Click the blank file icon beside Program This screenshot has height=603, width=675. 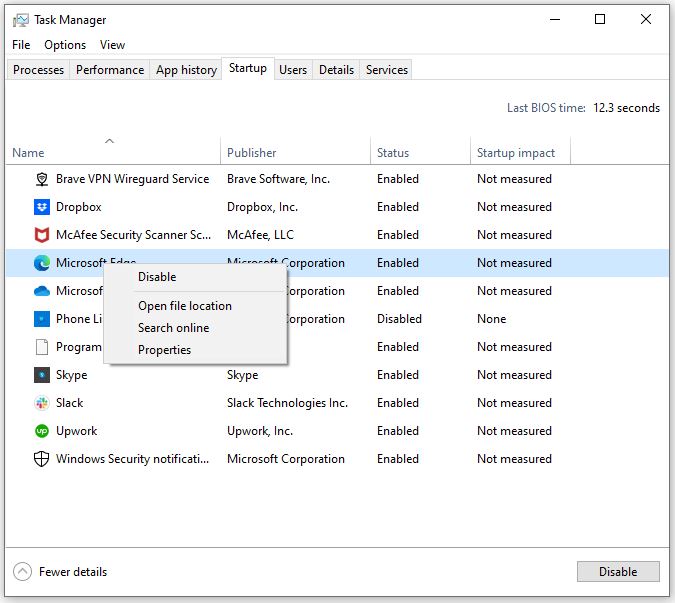(42, 347)
